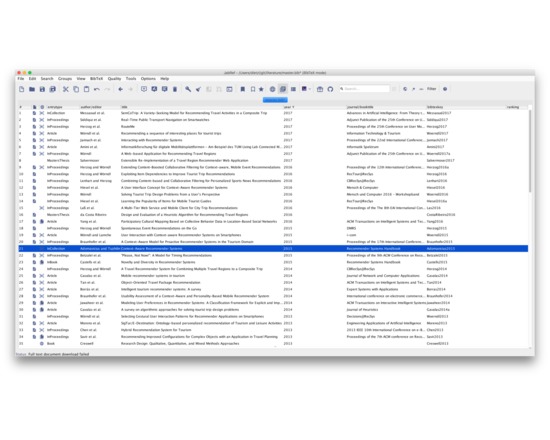
Task: Click the Open library folder icon
Action: click(x=32, y=89)
